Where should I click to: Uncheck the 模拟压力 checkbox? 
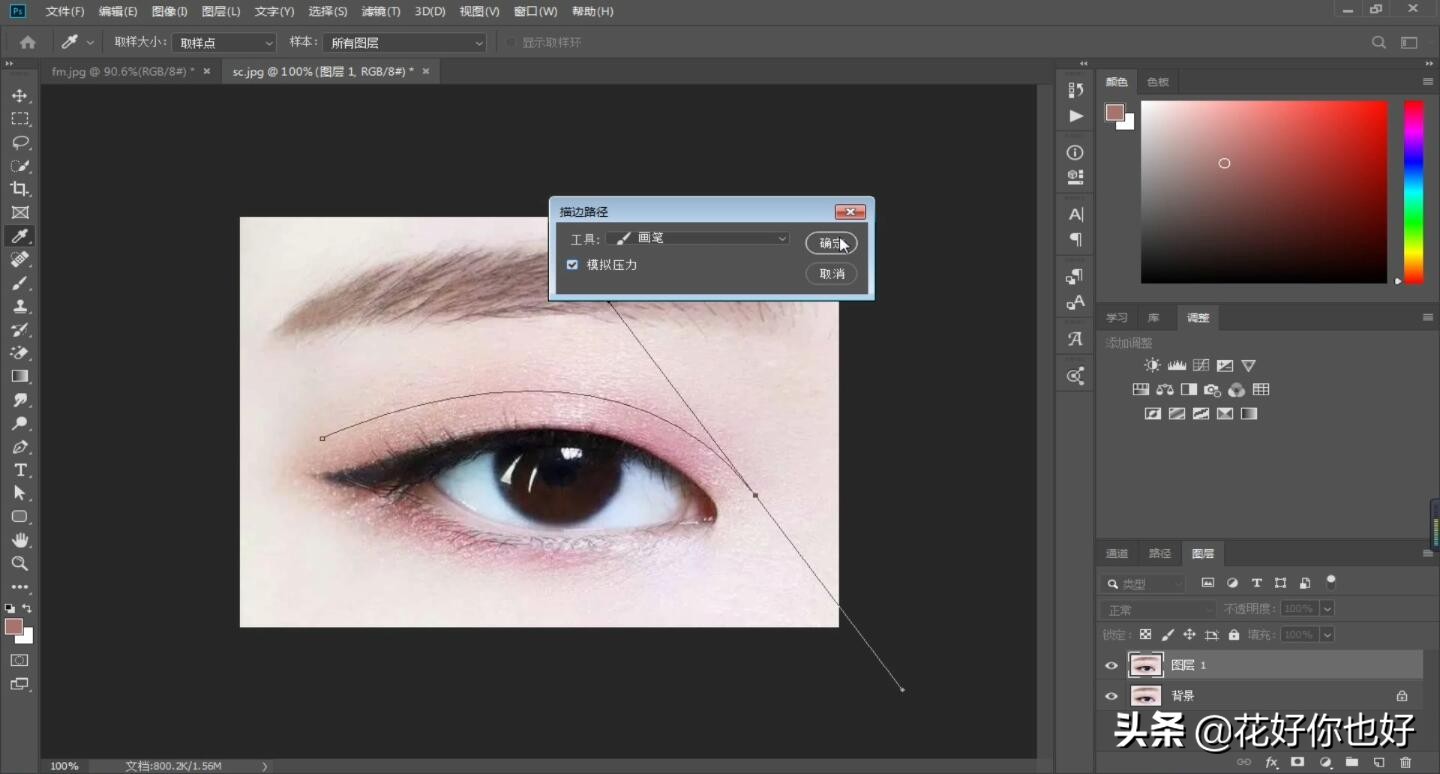click(x=572, y=265)
